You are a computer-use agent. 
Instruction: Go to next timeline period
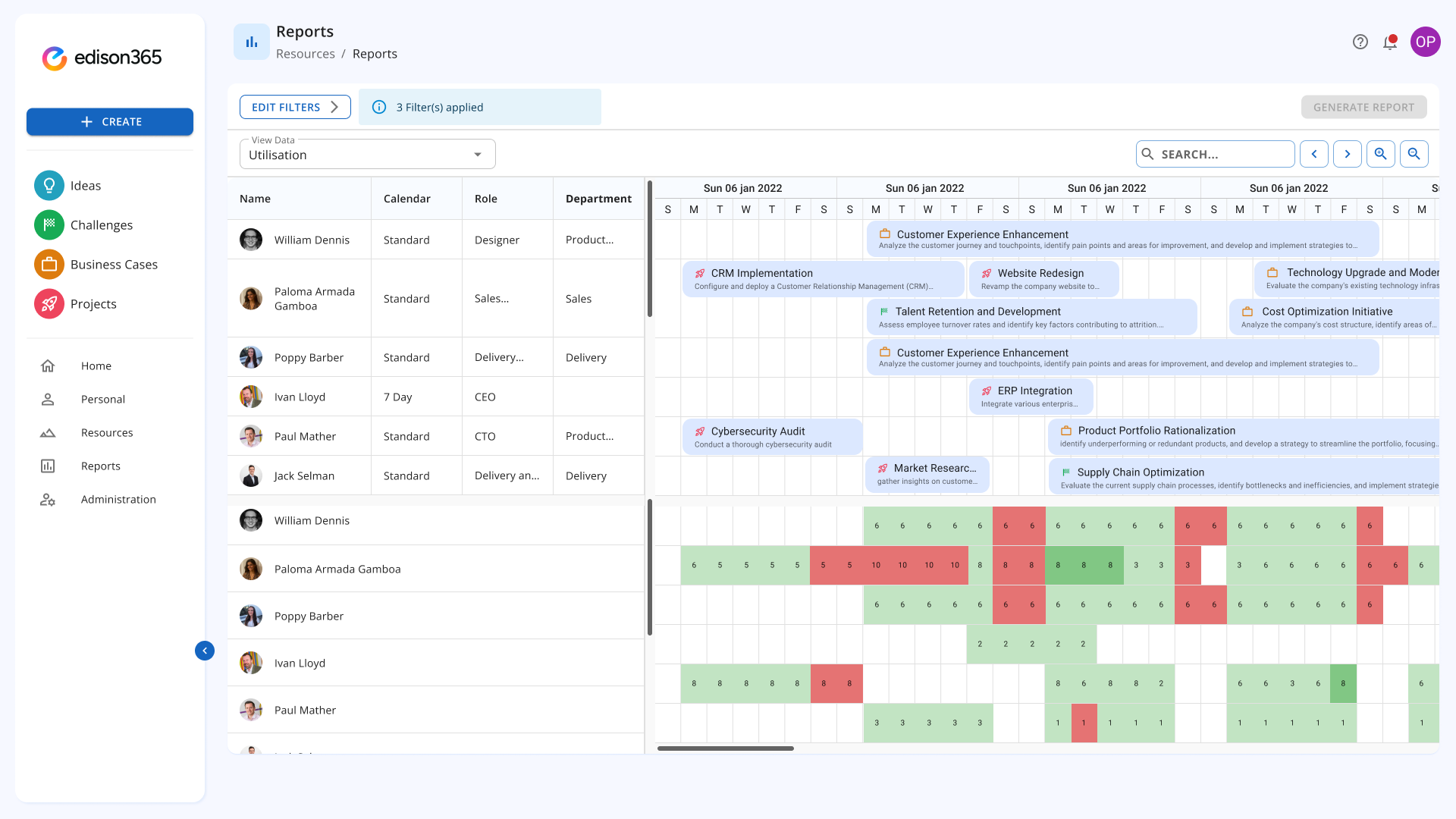tap(1347, 154)
